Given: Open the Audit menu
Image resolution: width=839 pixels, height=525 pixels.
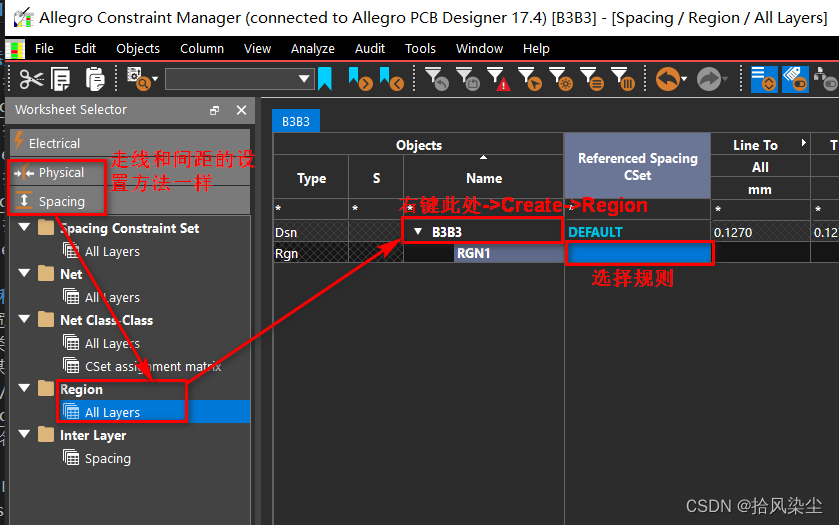Looking at the screenshot, I should [370, 49].
